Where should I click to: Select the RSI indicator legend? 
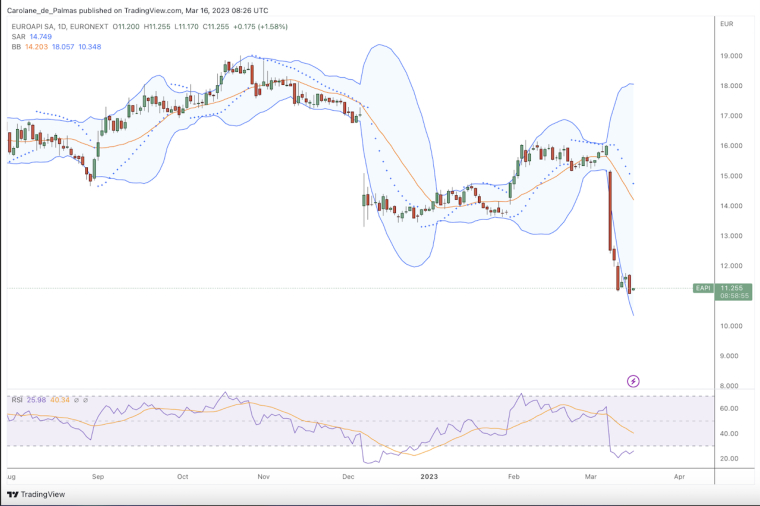click(16, 400)
